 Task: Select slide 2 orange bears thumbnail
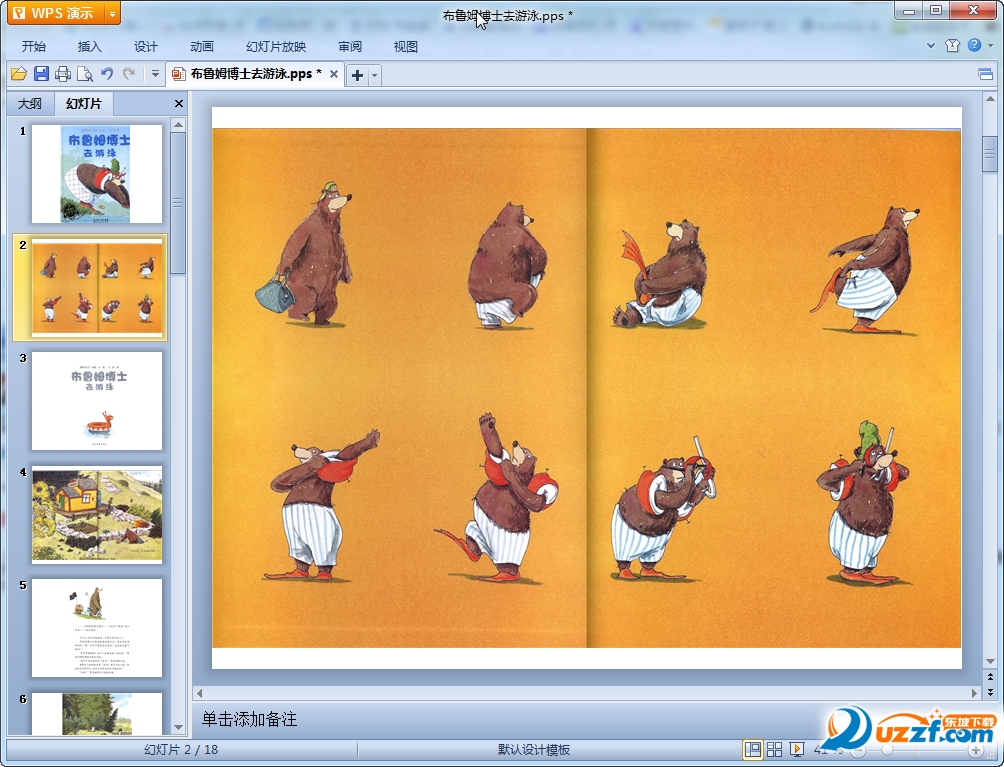click(x=97, y=287)
